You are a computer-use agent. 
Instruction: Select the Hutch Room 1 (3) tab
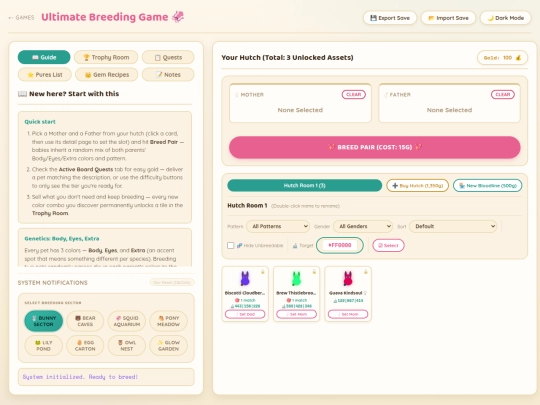[304, 185]
